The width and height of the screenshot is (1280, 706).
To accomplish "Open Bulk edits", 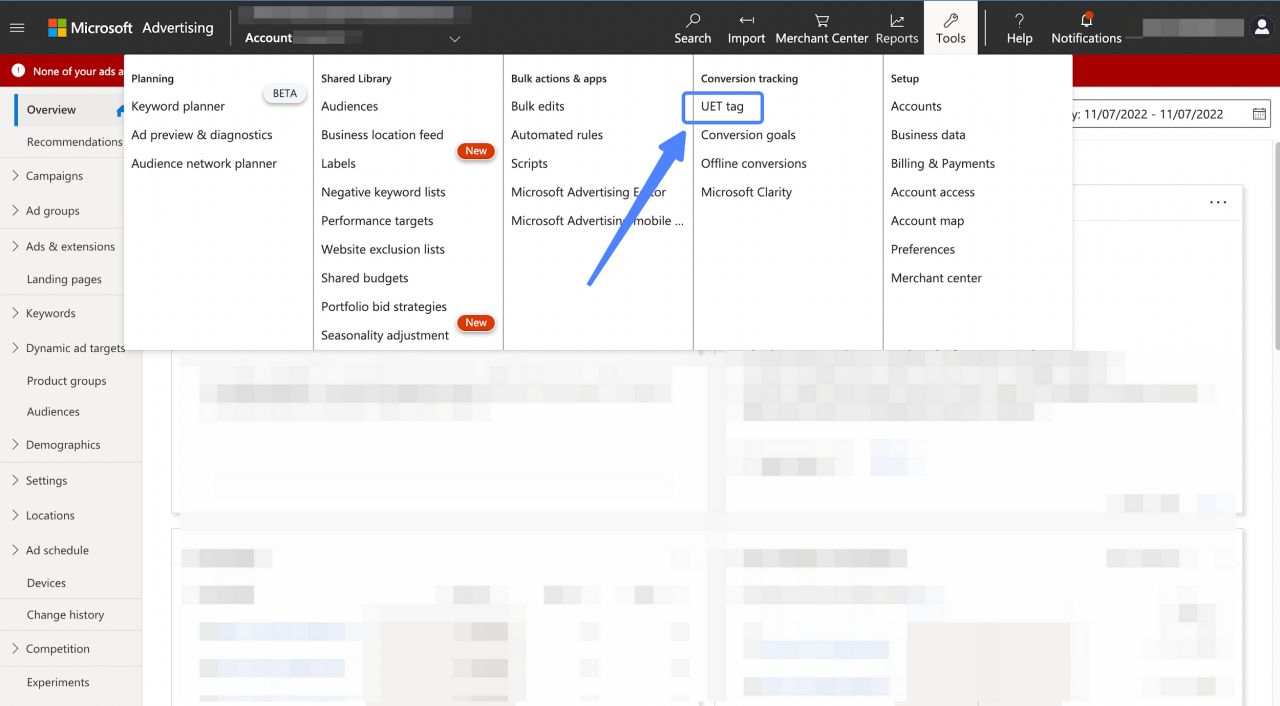I will point(538,106).
